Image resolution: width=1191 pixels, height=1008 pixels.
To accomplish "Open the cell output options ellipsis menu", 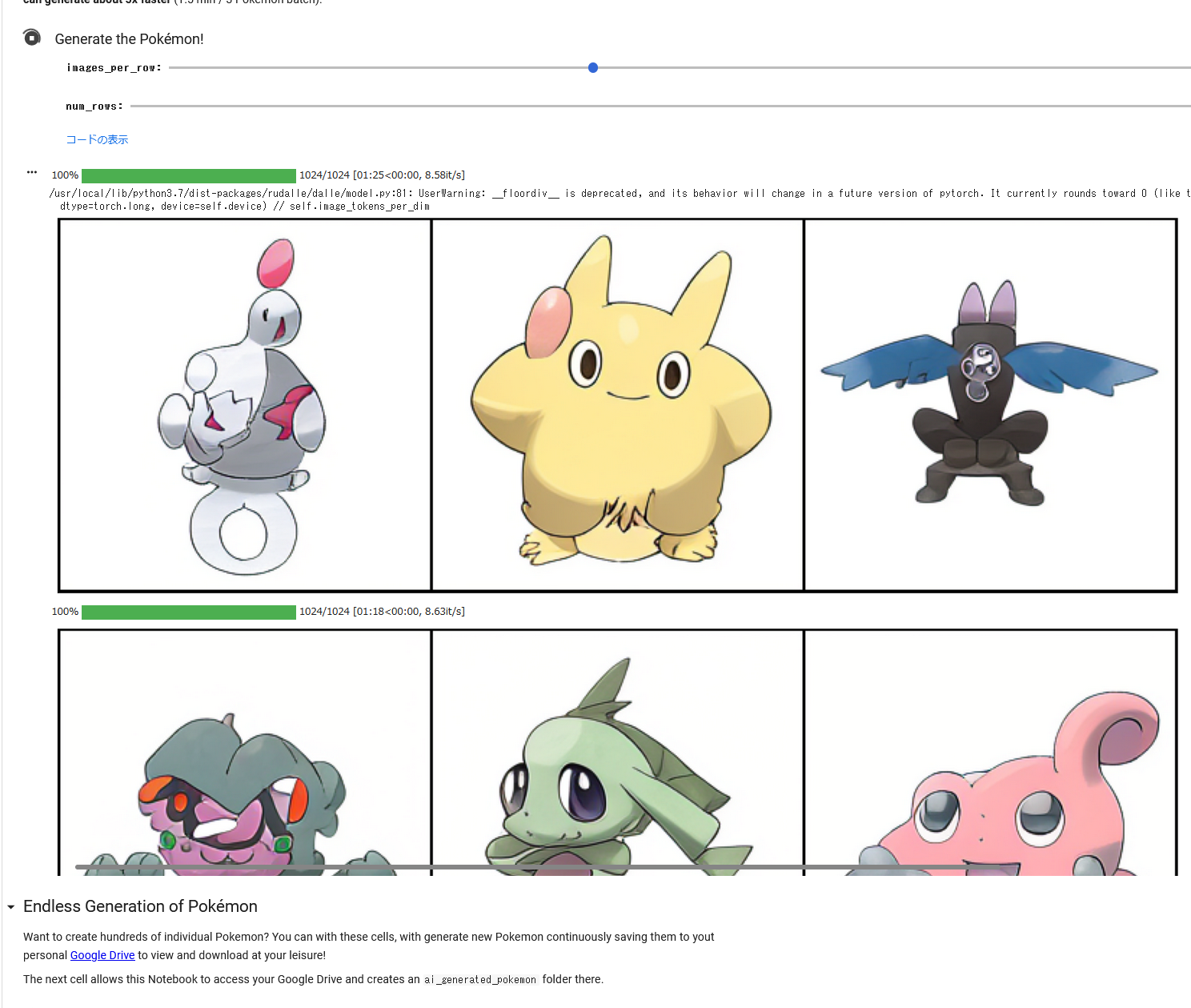I will pos(32,172).
